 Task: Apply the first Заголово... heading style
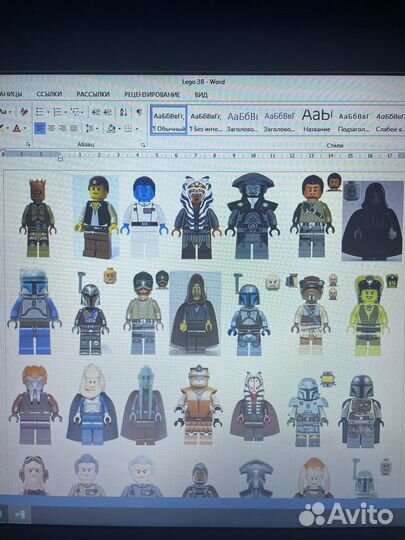(x=242, y=121)
